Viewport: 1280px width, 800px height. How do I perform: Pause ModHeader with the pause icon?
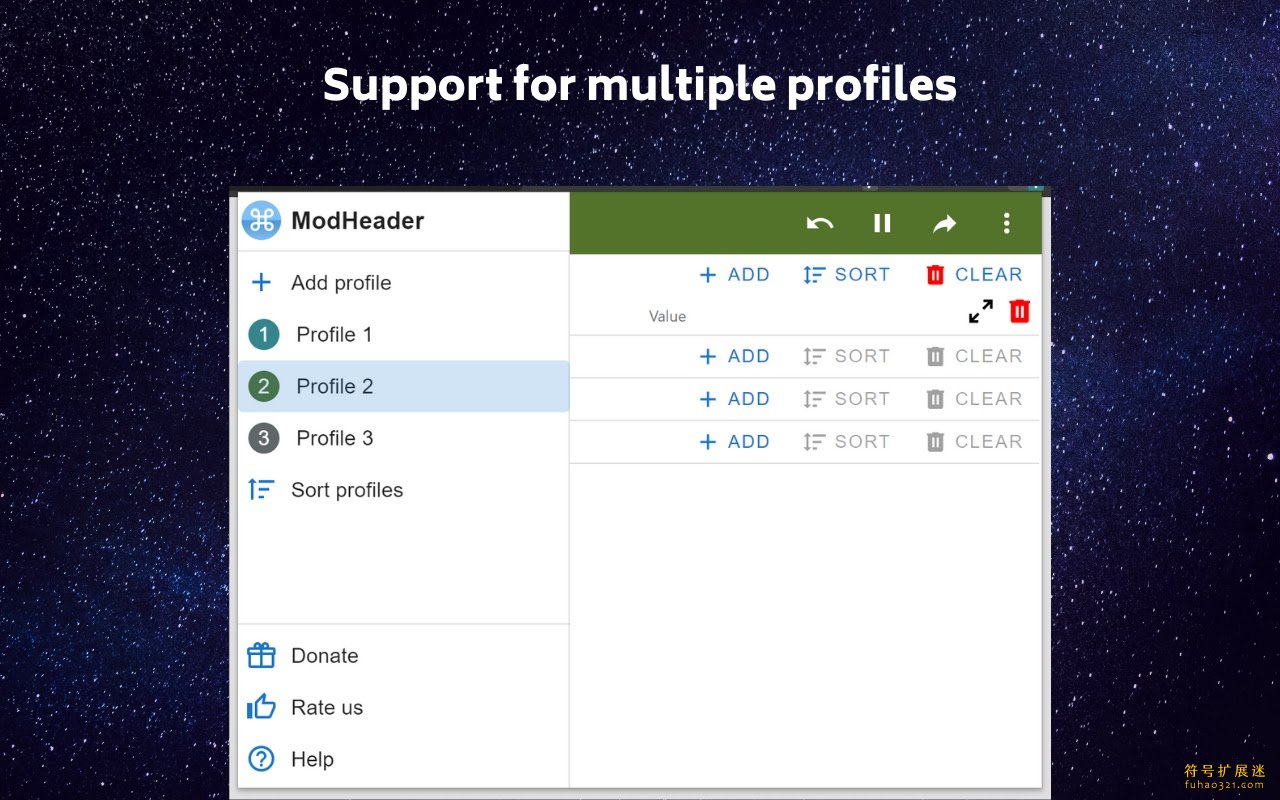click(882, 223)
